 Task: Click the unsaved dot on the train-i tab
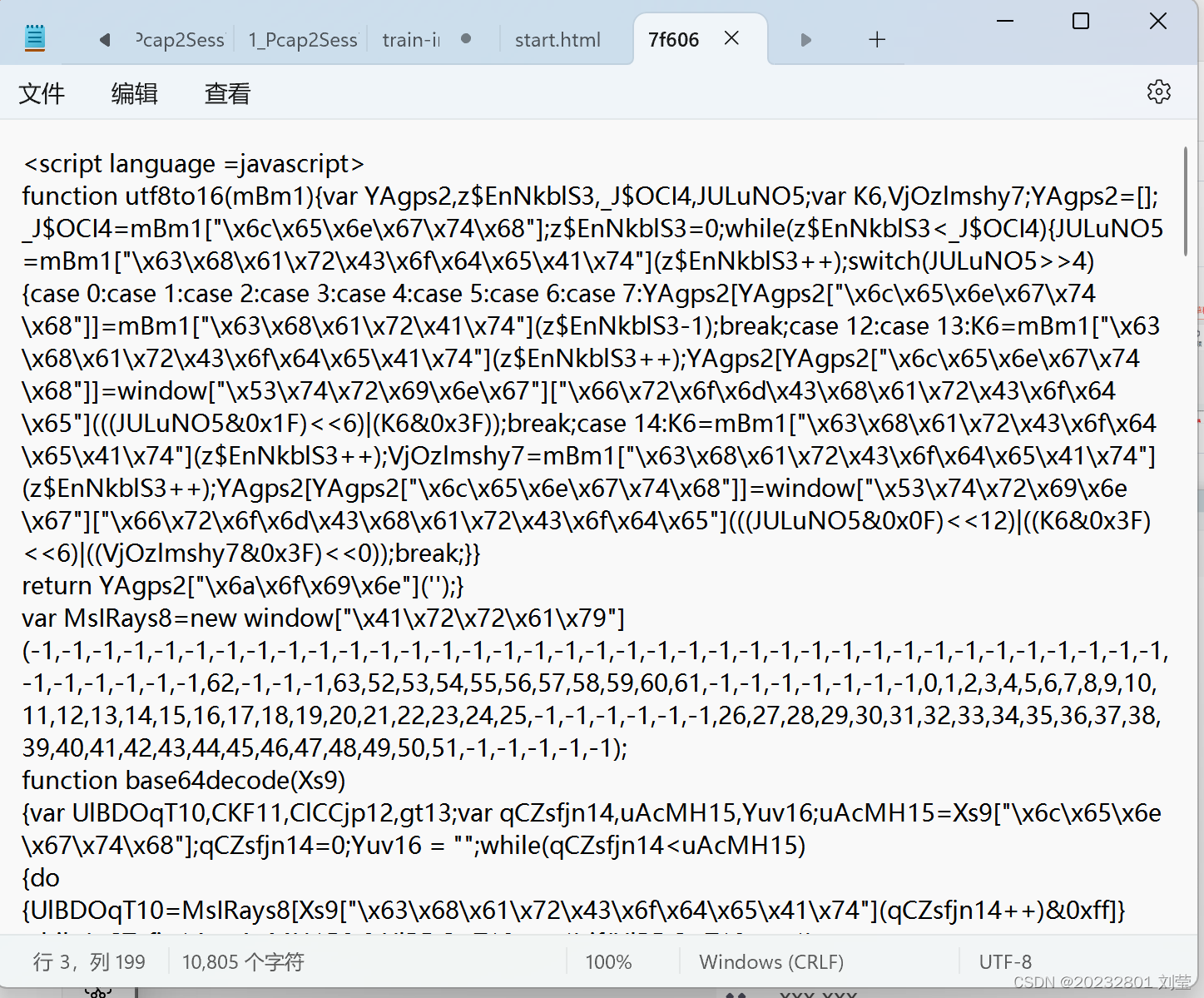466,38
